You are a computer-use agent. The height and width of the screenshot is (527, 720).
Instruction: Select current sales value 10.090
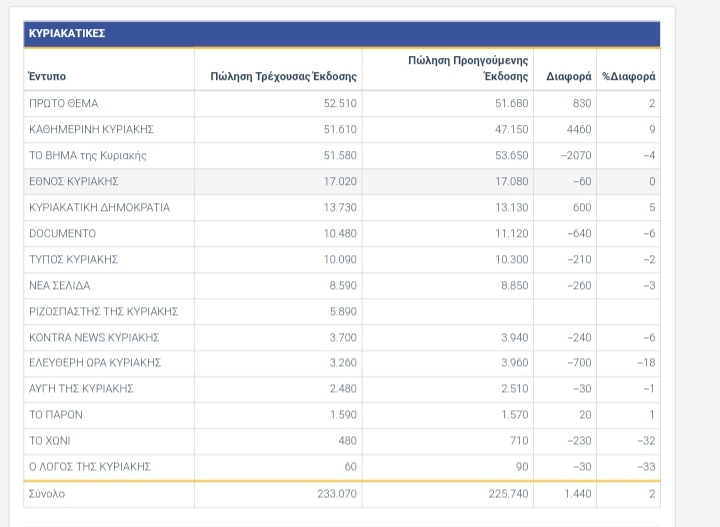click(x=340, y=259)
